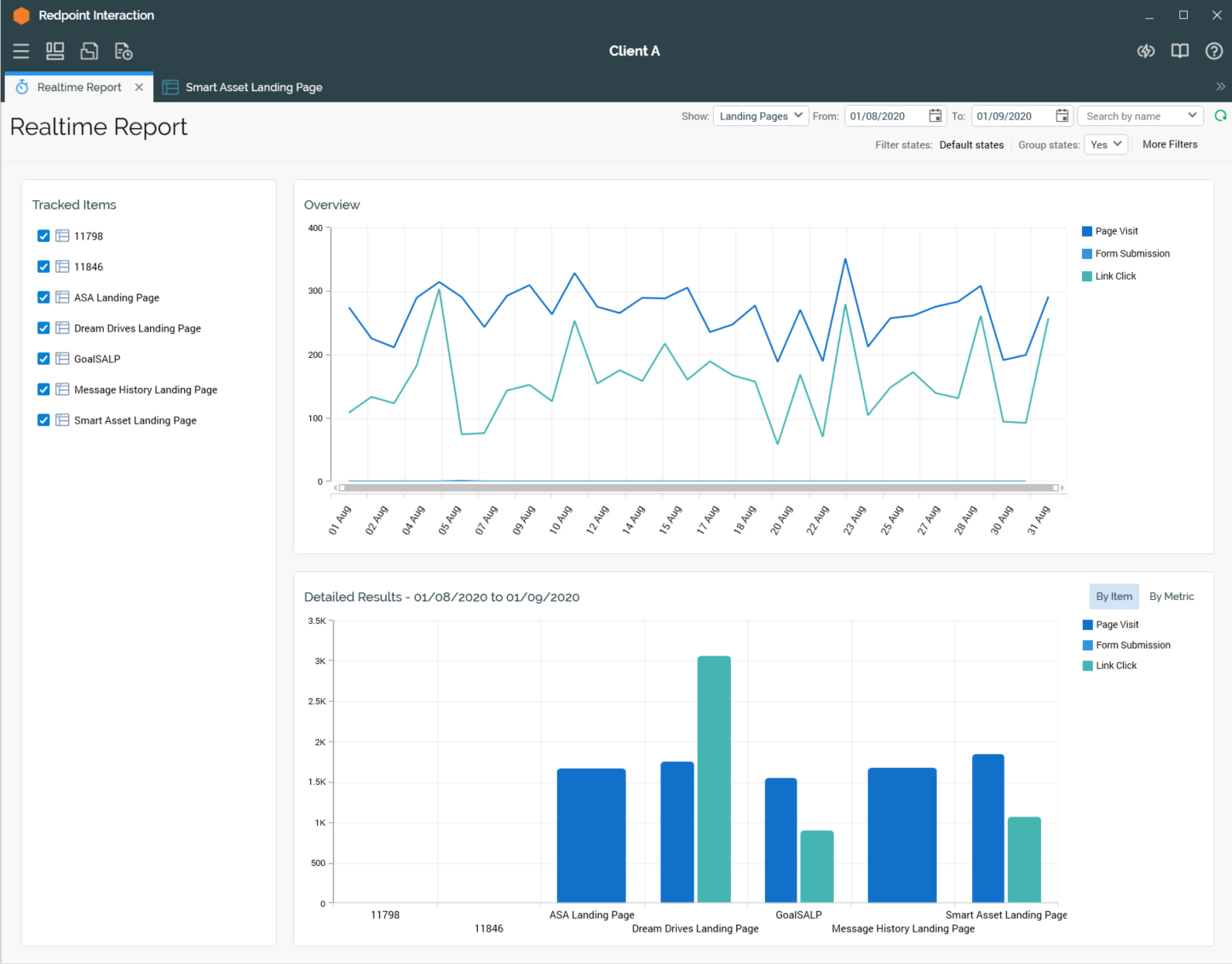Uncheck the ASA Landing Page item
Screen dimensions: 1232x964
[43, 297]
